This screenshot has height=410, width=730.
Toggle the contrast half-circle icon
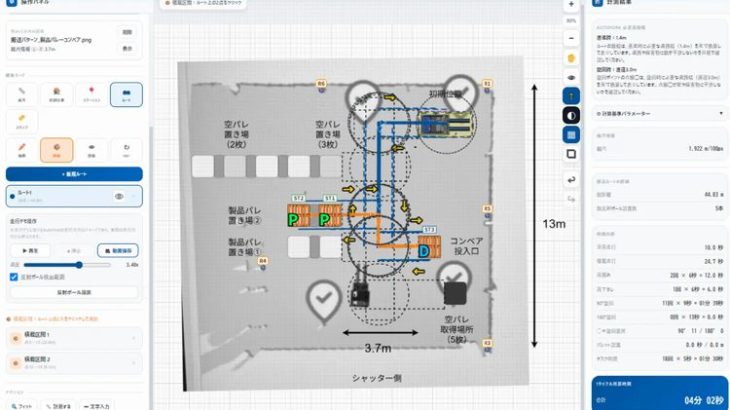571,115
